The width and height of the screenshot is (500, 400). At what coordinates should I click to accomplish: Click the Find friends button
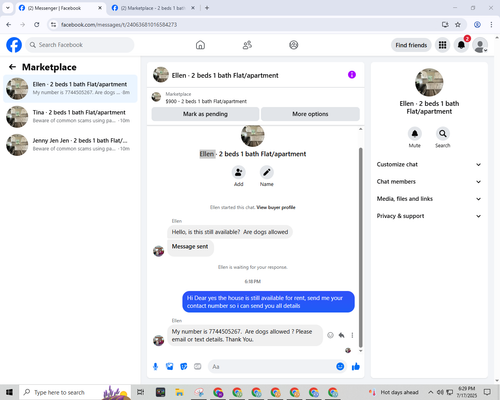pos(411,45)
